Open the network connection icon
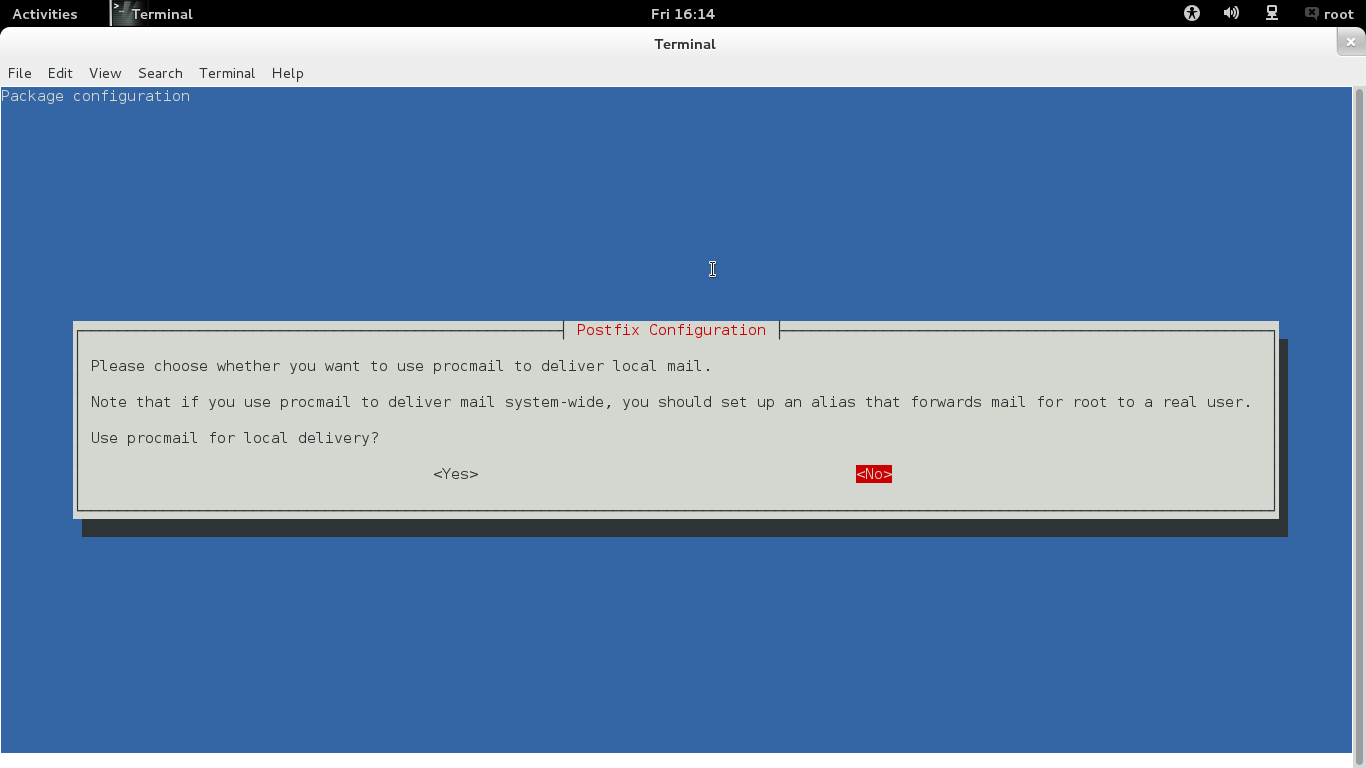 tap(1272, 14)
